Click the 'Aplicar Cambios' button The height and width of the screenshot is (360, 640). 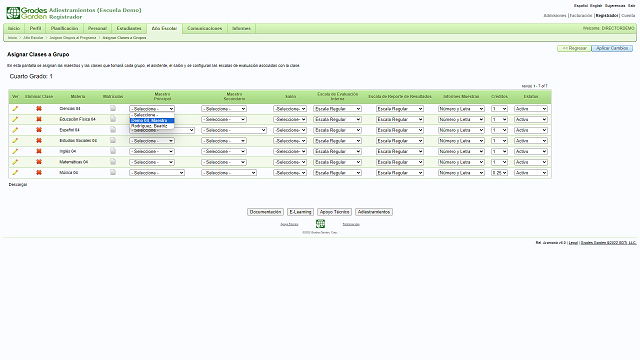[x=612, y=48]
